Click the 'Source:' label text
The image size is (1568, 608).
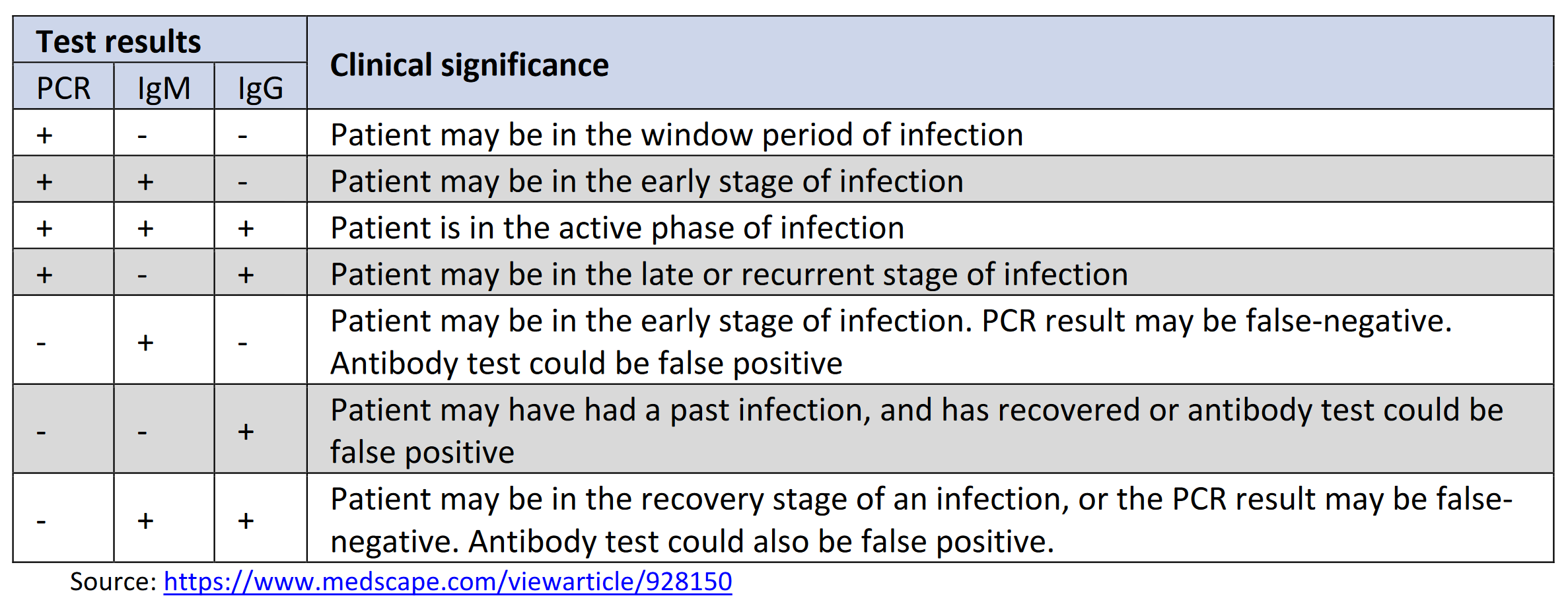(x=113, y=582)
